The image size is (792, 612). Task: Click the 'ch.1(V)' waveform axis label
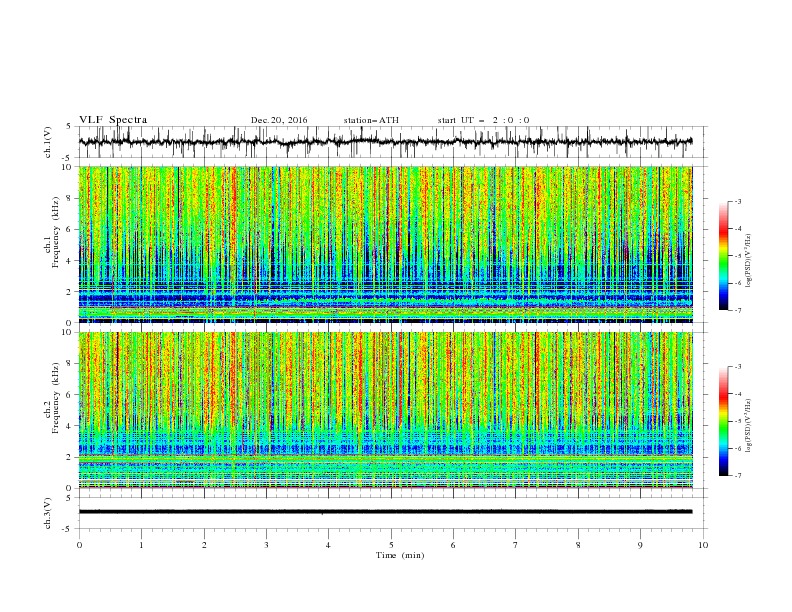(48, 142)
